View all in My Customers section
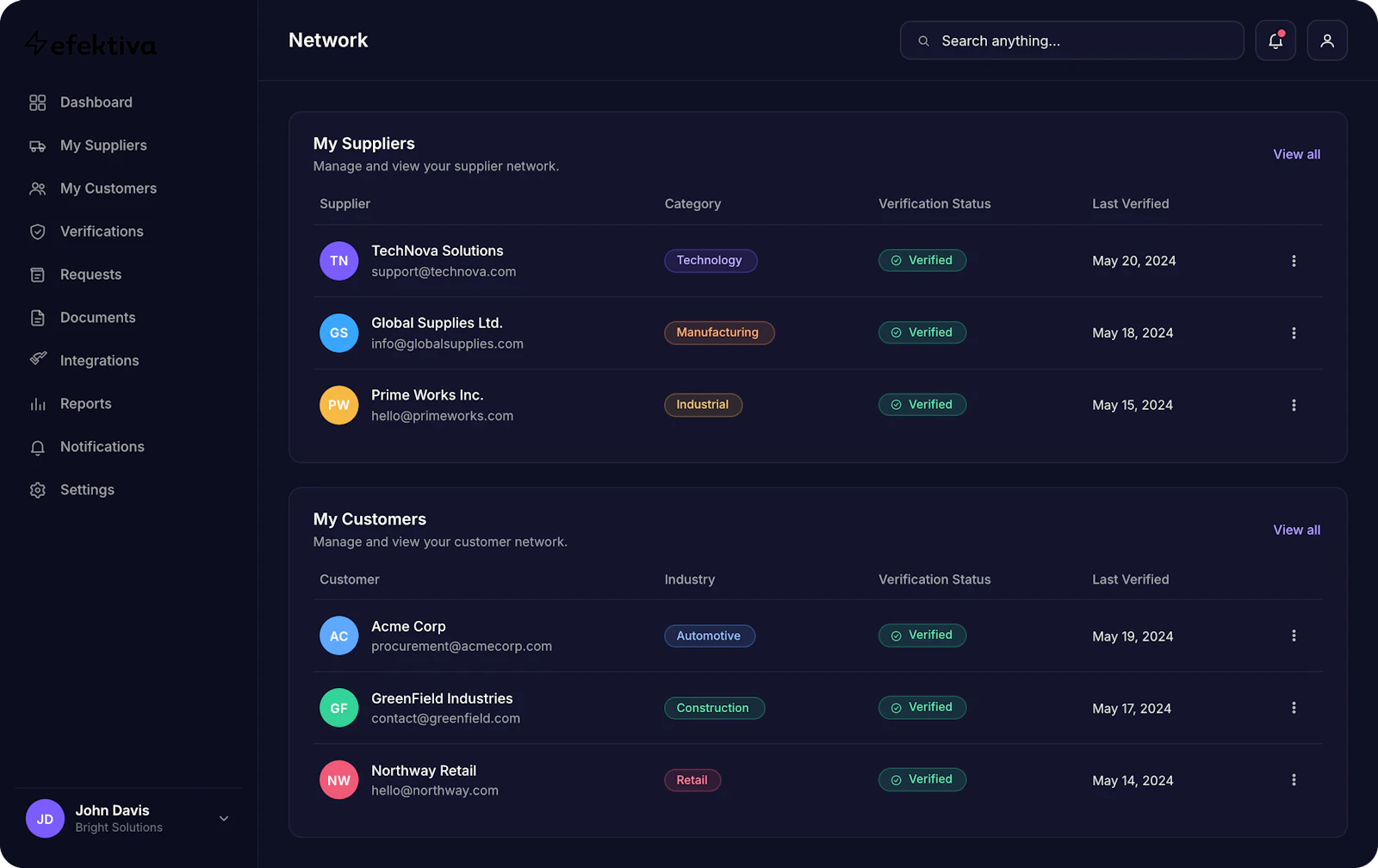 coord(1296,530)
